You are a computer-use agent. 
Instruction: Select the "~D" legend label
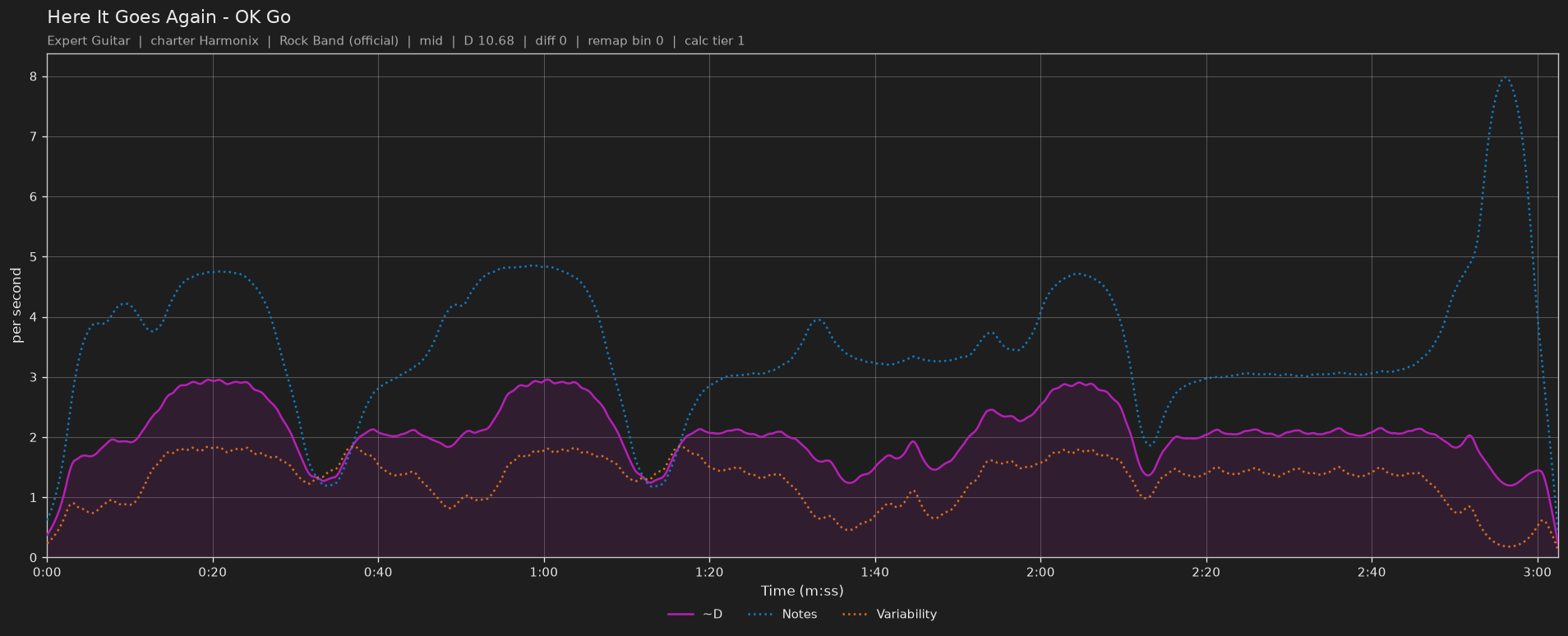click(x=713, y=615)
